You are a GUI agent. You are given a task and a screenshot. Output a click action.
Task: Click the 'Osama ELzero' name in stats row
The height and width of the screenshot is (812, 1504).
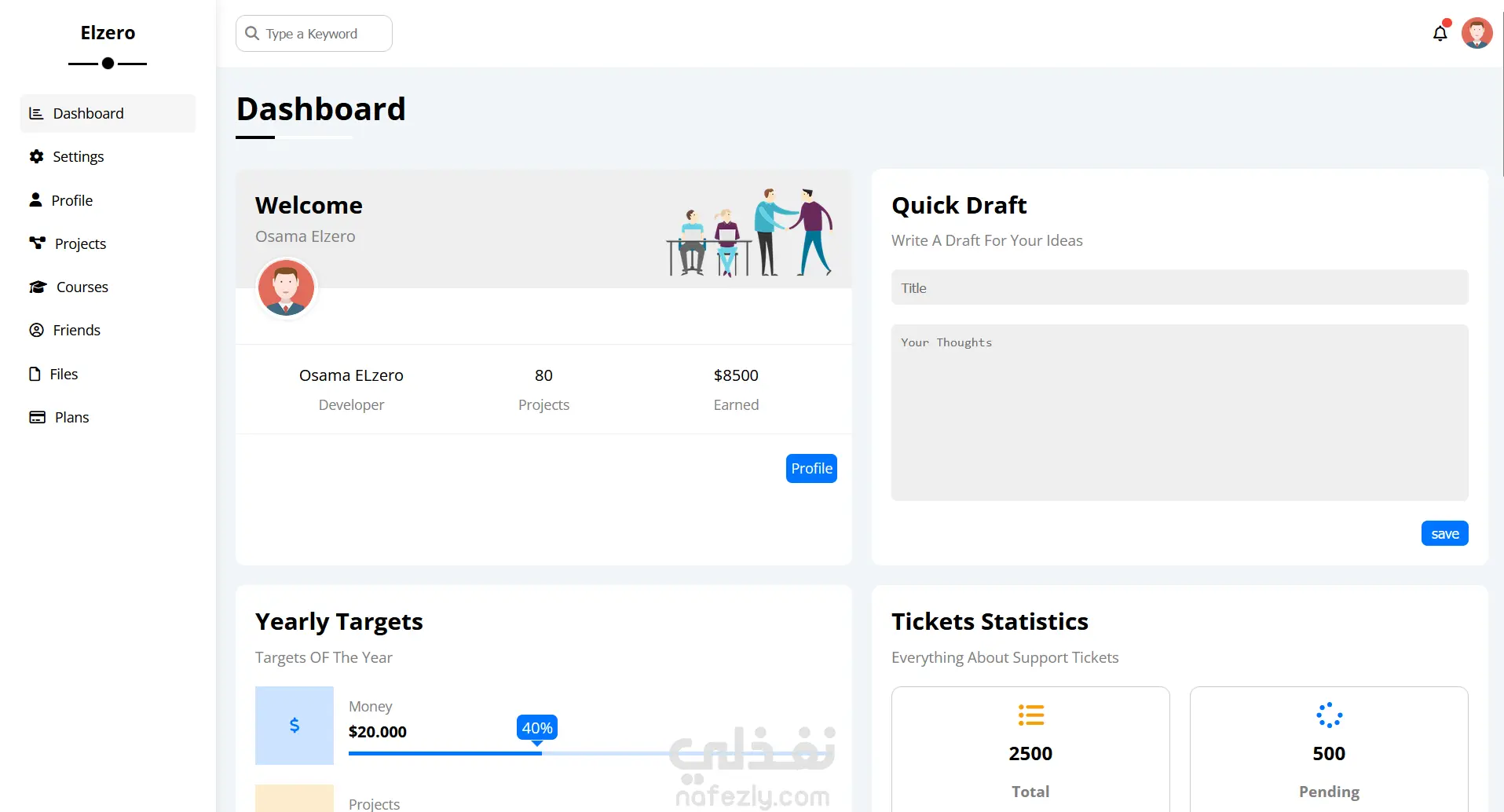pyautogui.click(x=351, y=375)
